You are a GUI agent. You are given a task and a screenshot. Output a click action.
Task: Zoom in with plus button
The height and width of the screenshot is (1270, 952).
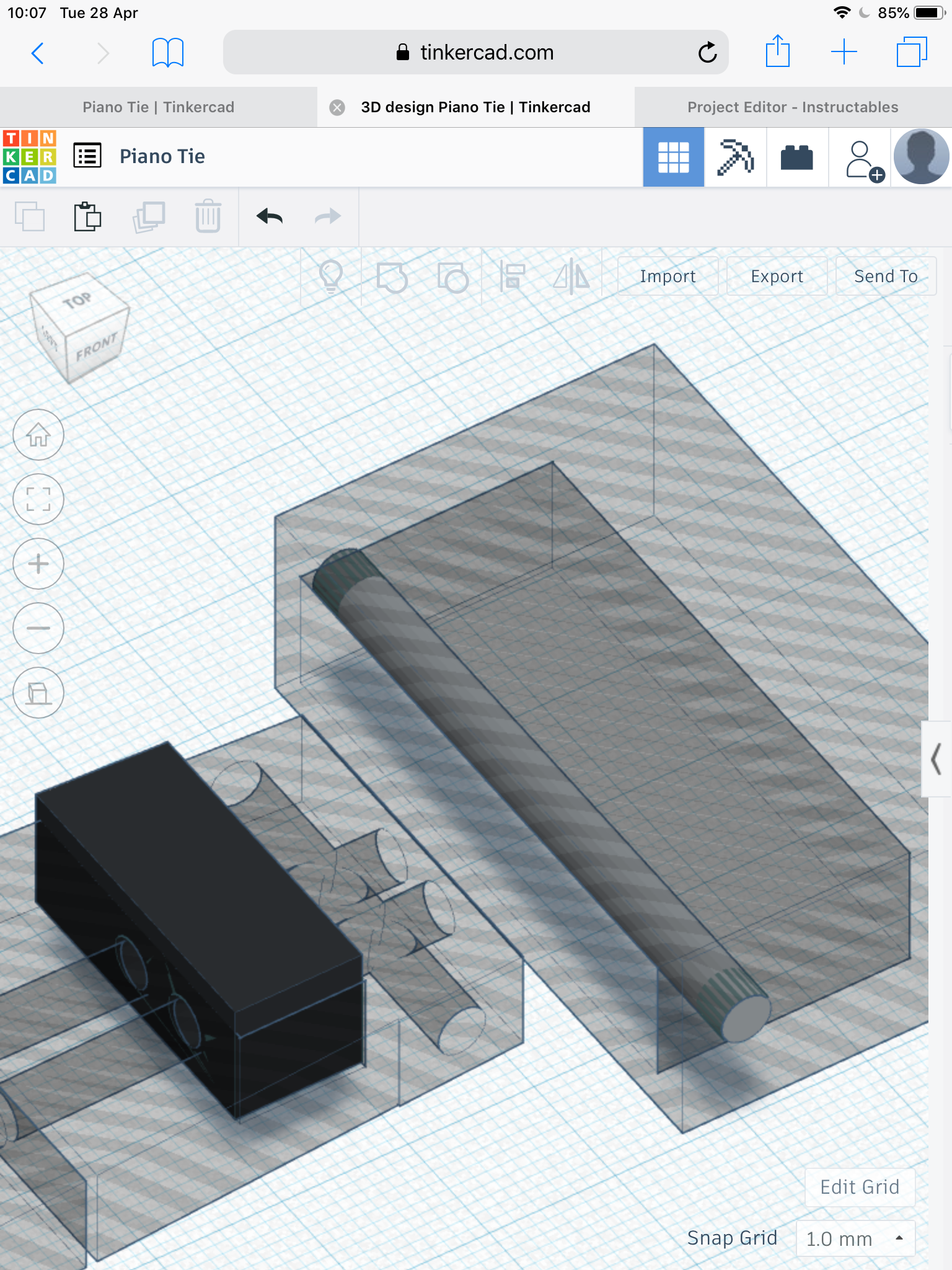point(38,564)
